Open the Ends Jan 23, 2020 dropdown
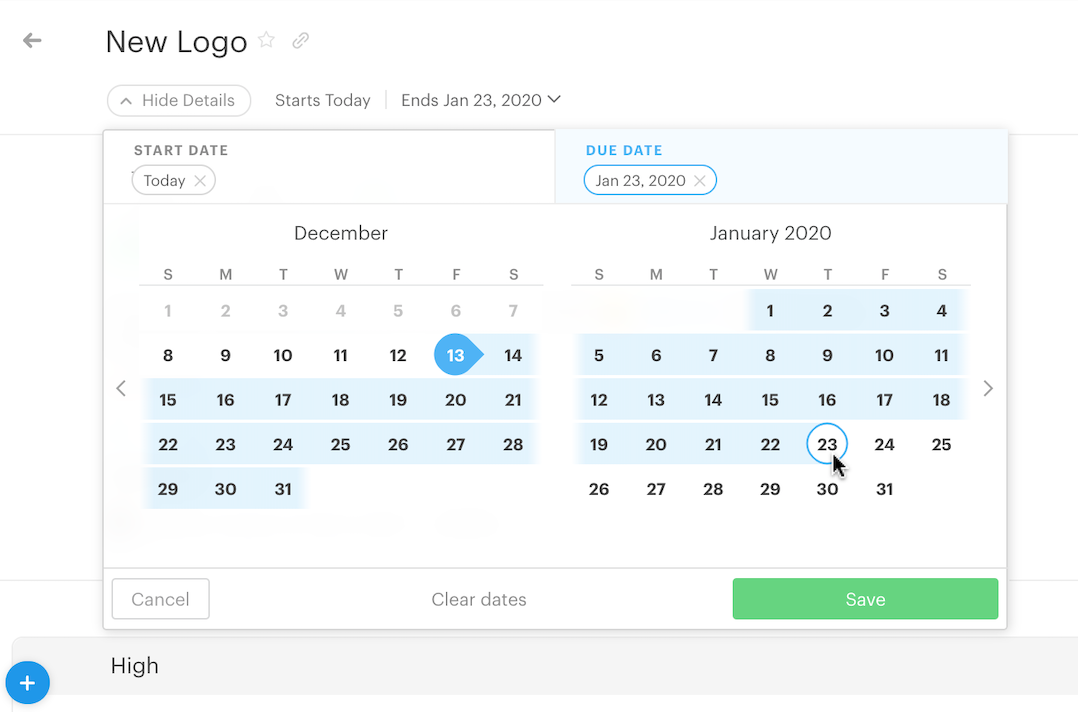This screenshot has height=712, width=1078. tap(481, 100)
